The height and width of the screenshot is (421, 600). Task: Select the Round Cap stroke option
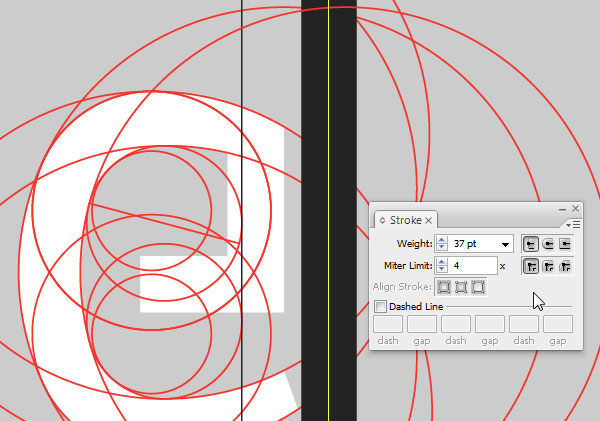[x=548, y=244]
